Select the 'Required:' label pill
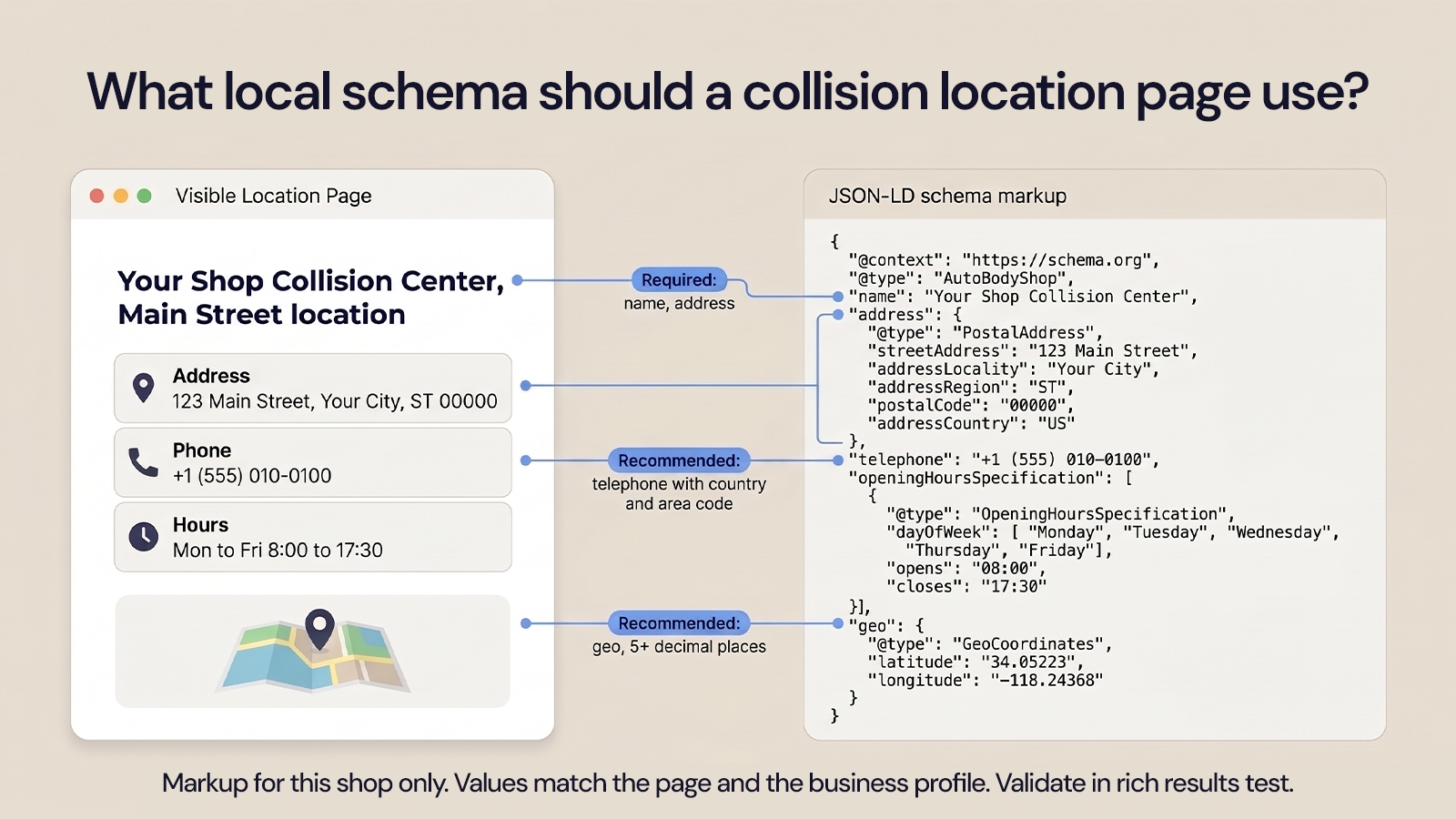 (x=679, y=280)
